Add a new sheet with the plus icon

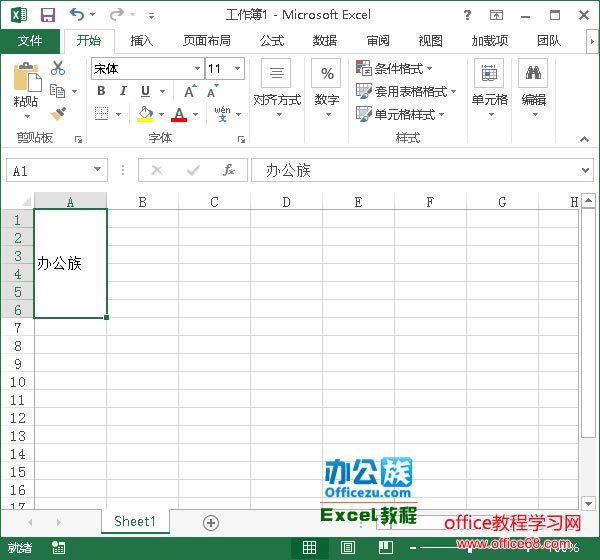[211, 522]
